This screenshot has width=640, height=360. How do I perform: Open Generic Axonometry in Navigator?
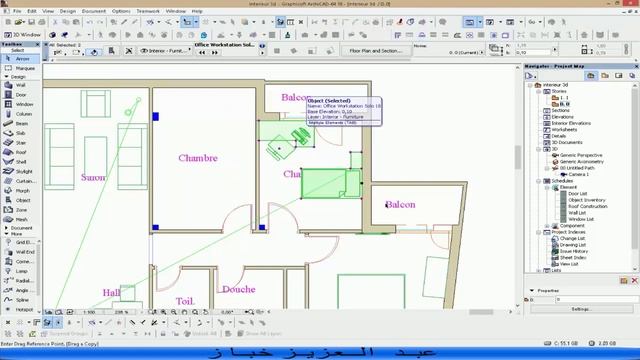tap(581, 162)
